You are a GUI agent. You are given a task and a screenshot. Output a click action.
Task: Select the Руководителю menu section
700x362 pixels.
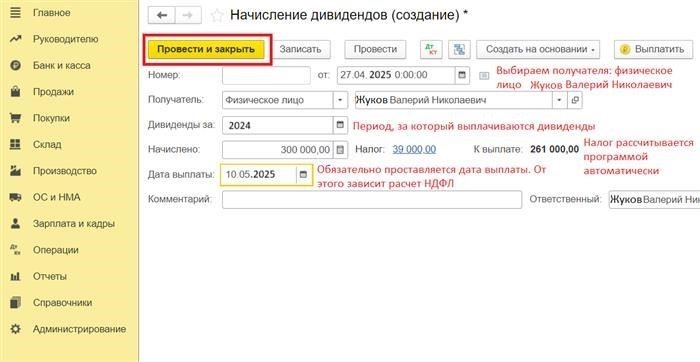tap(66, 39)
